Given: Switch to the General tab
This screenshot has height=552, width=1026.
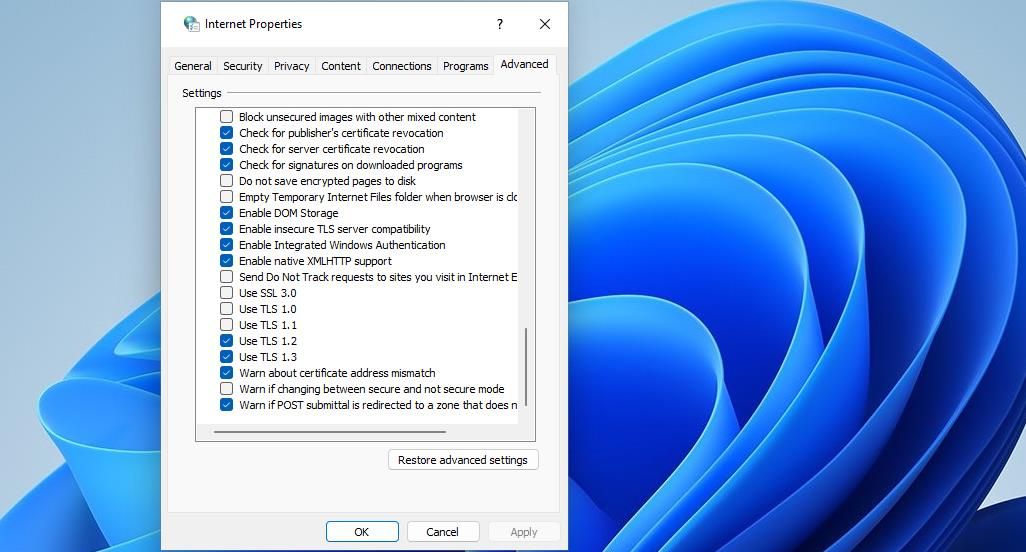Looking at the screenshot, I should pos(192,66).
